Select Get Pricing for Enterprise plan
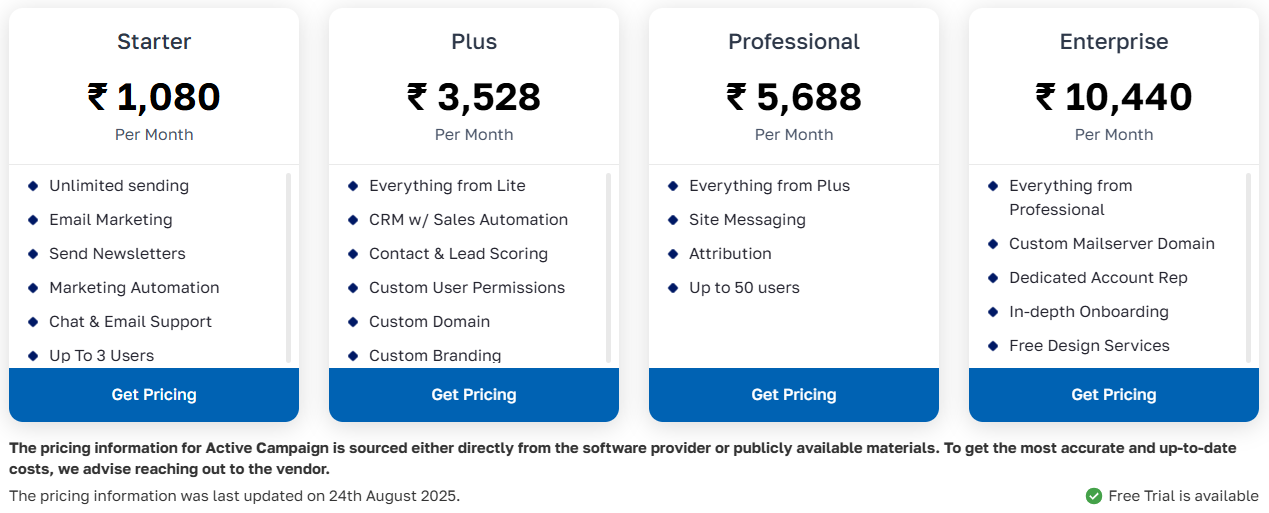This screenshot has height=513, width=1269. point(1113,395)
